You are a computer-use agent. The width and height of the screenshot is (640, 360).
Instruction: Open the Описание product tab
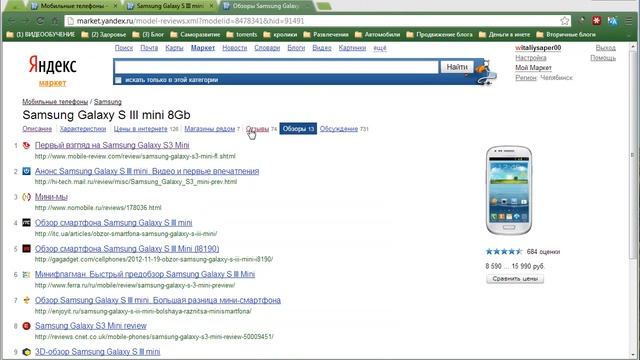coord(37,129)
